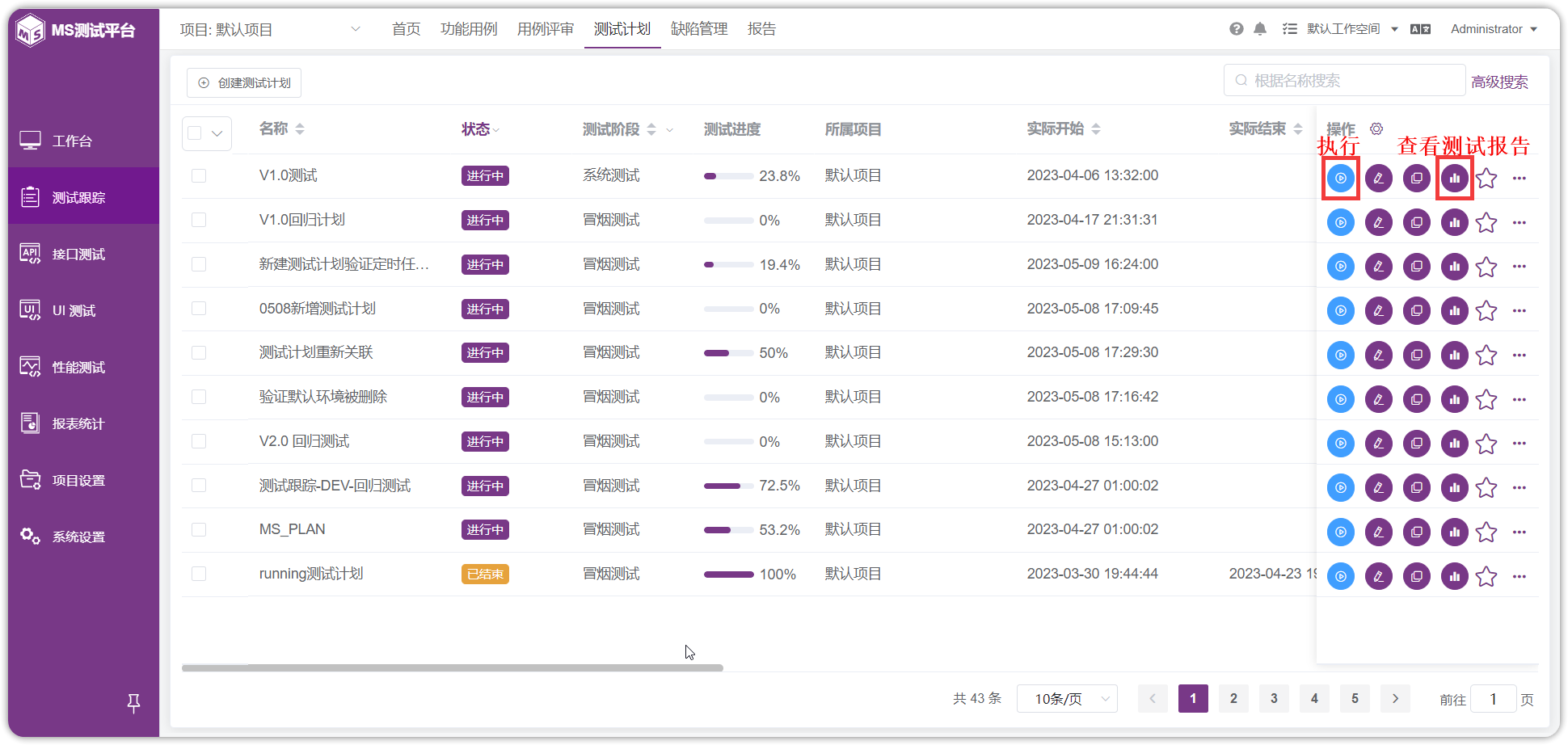Execute the MS_PLAN test plan

tap(1340, 532)
